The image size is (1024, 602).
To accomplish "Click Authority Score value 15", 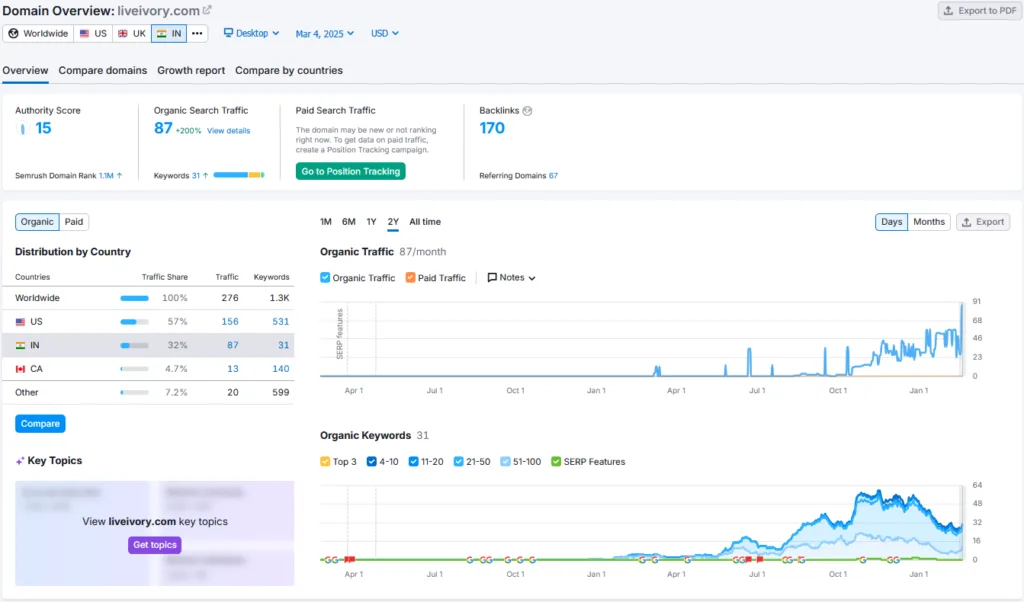I will (43, 128).
